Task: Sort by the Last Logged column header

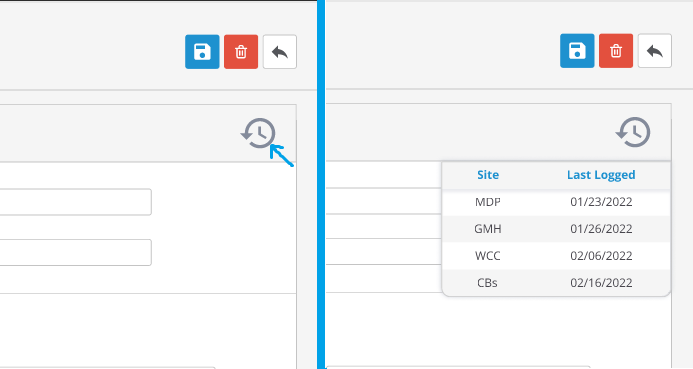Action: [x=601, y=175]
